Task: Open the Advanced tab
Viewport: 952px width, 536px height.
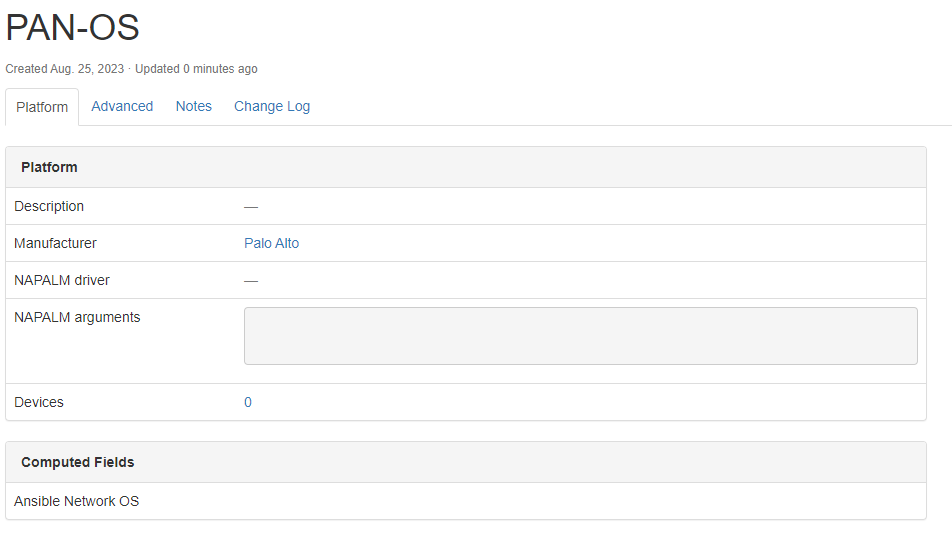Action: 122,106
